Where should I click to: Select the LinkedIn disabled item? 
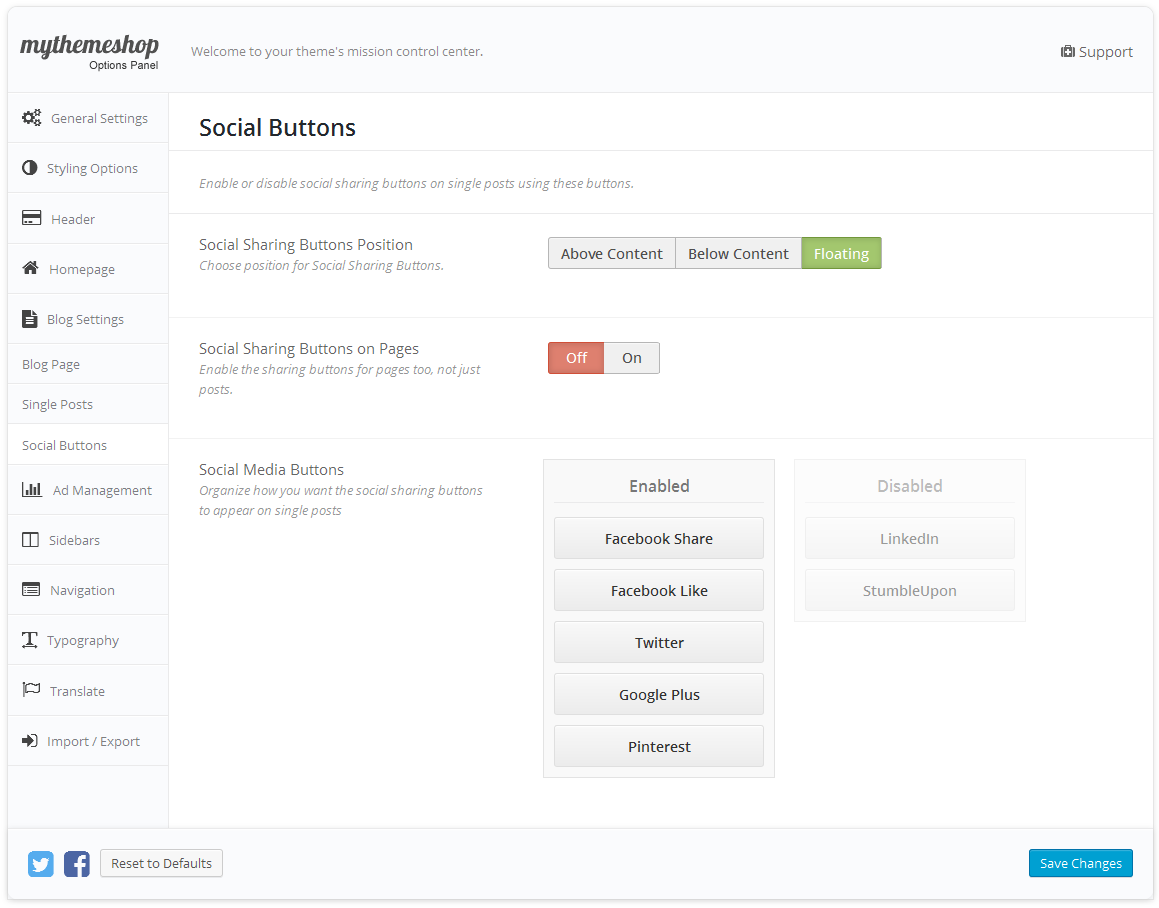[909, 538]
